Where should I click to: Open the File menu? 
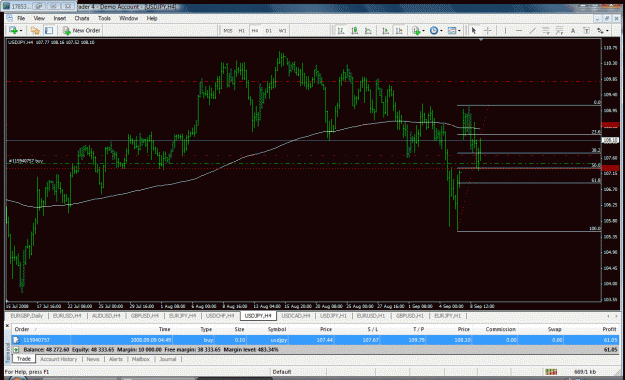point(21,18)
